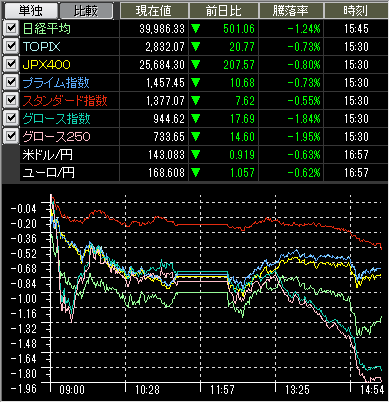Screen dimensions: 390x403
Task: Click the 騰落率 column header
Action: [x=291, y=11]
